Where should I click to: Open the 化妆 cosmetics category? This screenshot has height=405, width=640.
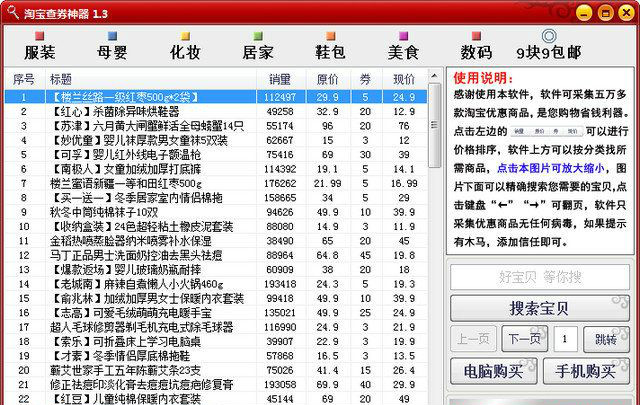coord(185,47)
